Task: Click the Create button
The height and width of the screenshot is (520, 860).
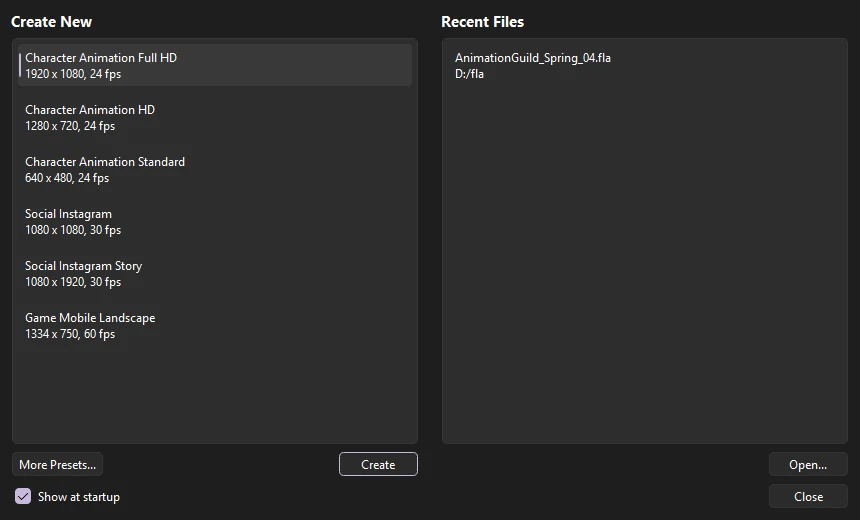Action: pyautogui.click(x=378, y=465)
